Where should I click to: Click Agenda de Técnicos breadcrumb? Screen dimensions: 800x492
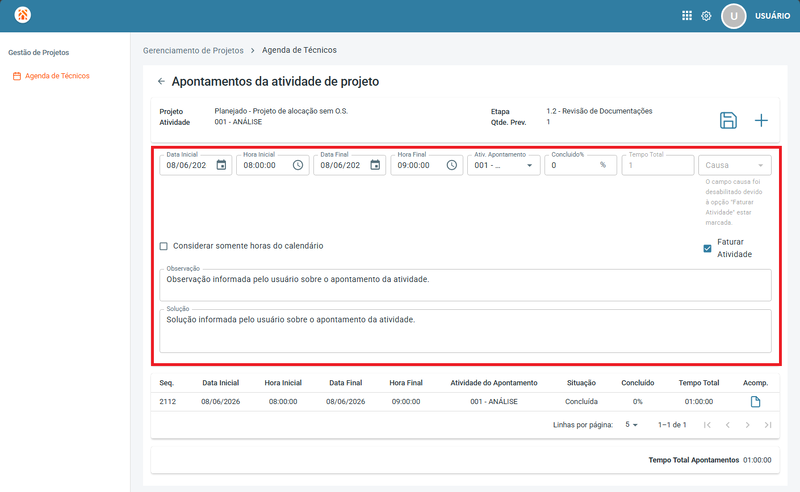(x=299, y=50)
